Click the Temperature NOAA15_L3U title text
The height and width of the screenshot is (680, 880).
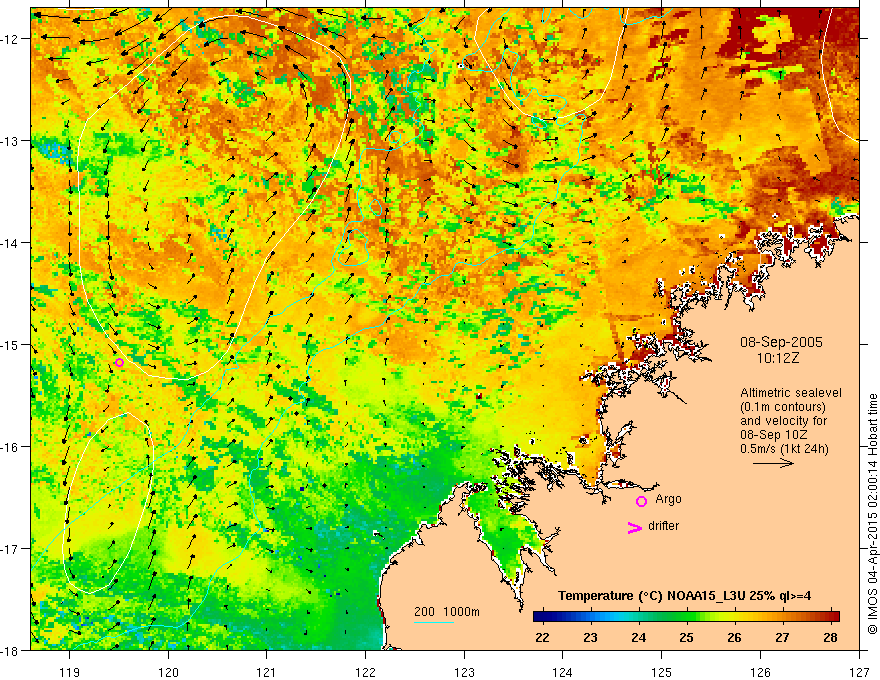click(x=684, y=596)
